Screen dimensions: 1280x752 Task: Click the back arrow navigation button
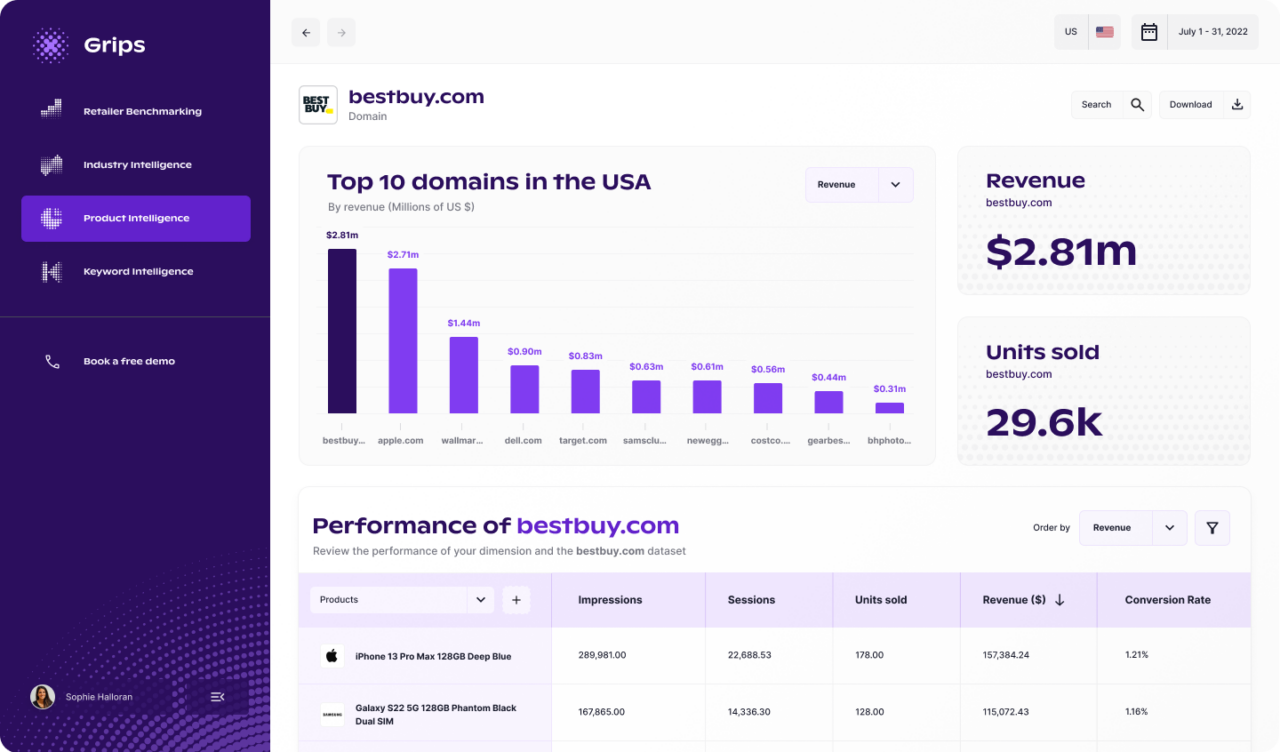[x=306, y=32]
